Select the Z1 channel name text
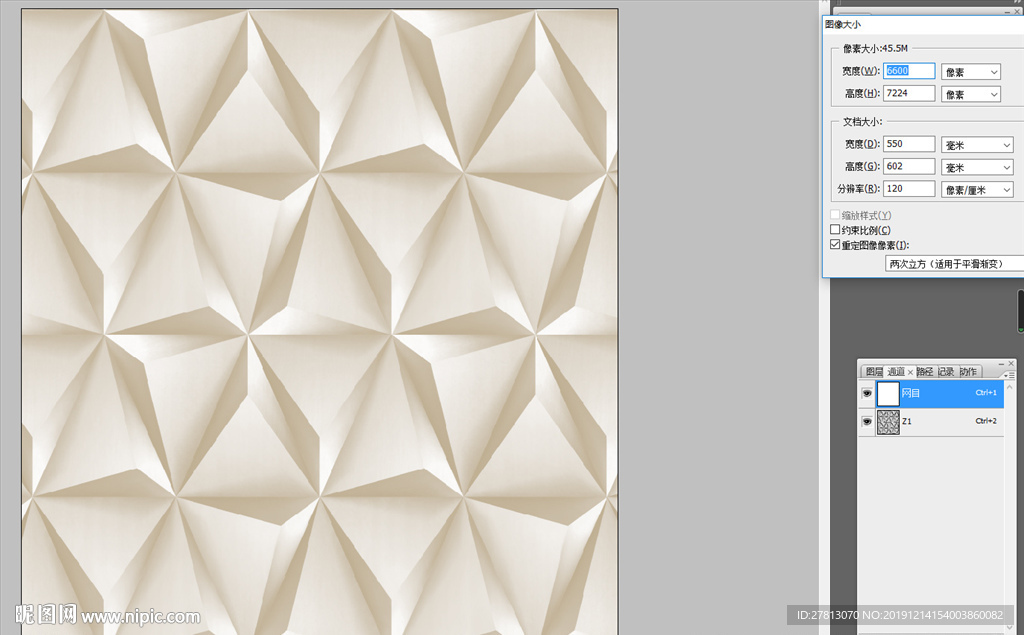 tap(906, 422)
